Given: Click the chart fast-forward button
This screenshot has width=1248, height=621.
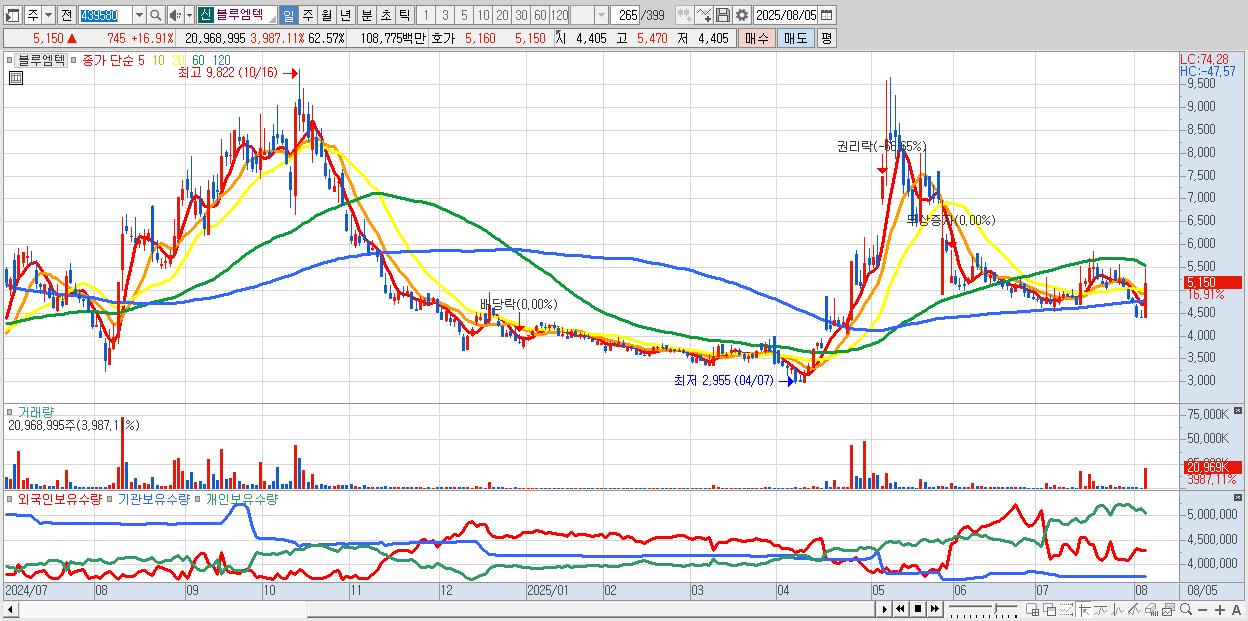Looking at the screenshot, I should point(935,609).
